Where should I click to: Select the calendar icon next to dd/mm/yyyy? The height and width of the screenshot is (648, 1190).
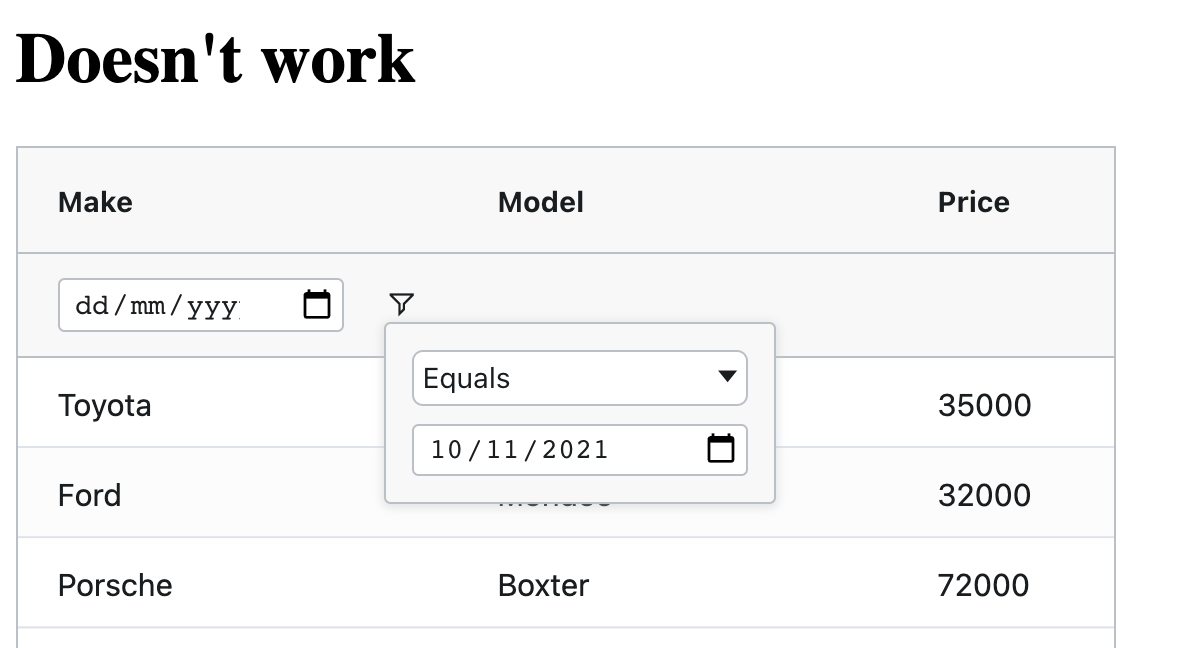tap(317, 305)
